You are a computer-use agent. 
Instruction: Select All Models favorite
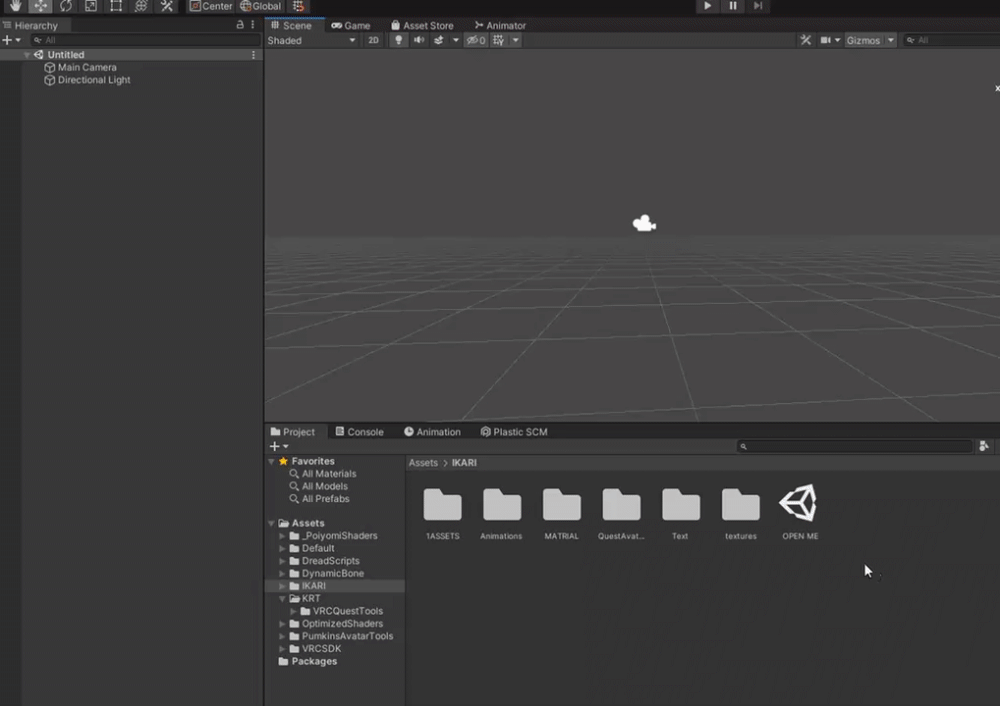pyautogui.click(x=324, y=486)
